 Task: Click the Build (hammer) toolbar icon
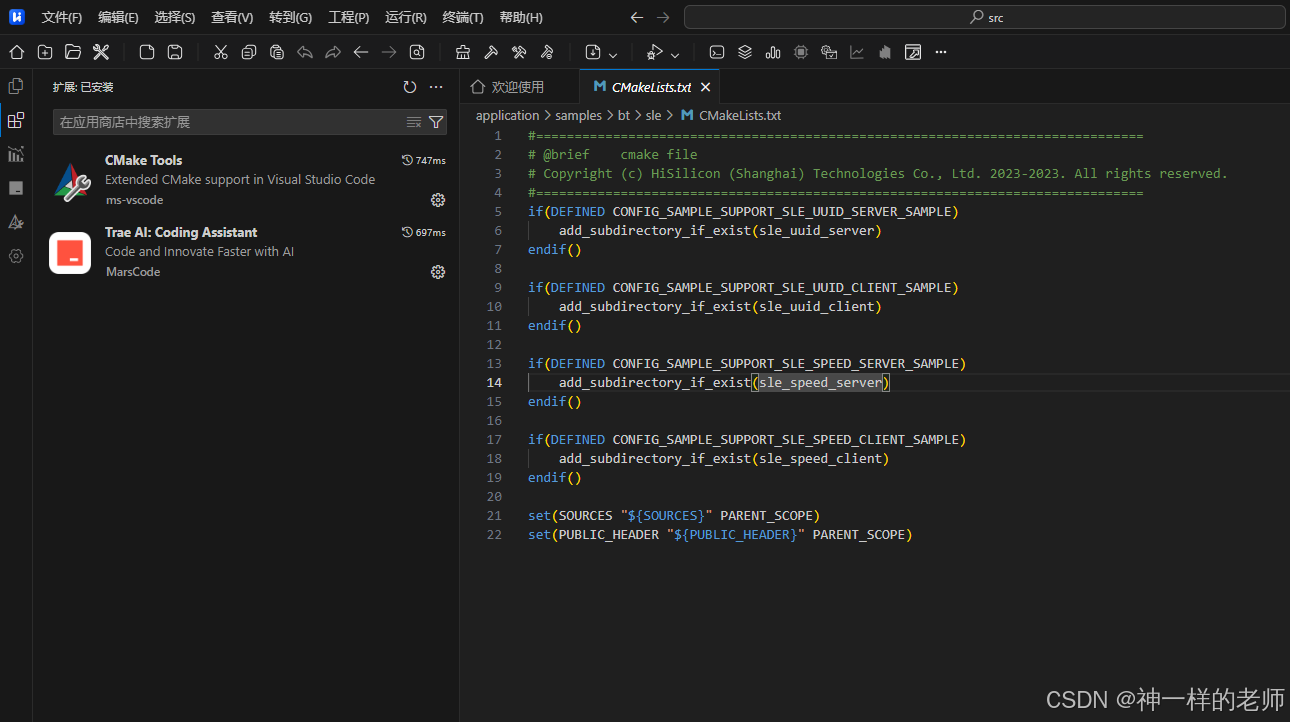pos(491,52)
